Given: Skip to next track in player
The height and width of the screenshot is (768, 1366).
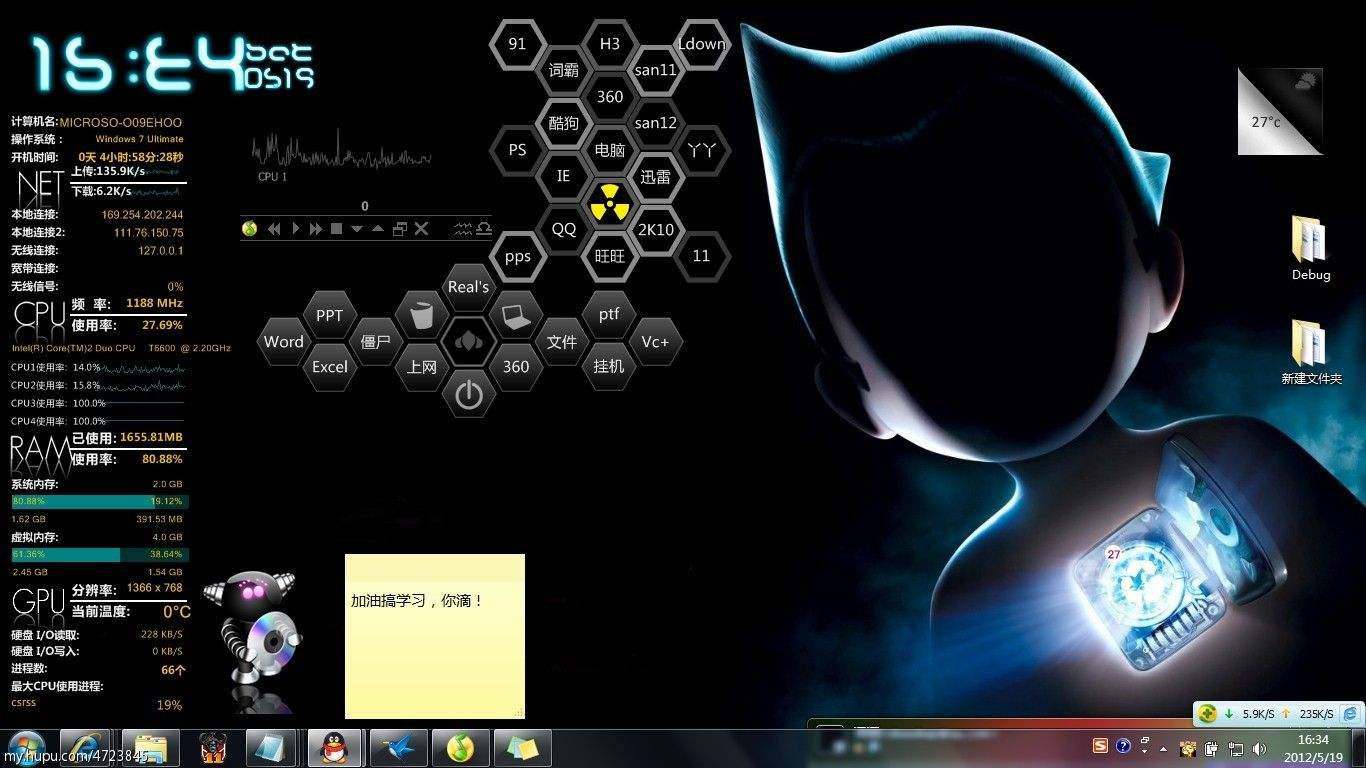Looking at the screenshot, I should click(316, 229).
